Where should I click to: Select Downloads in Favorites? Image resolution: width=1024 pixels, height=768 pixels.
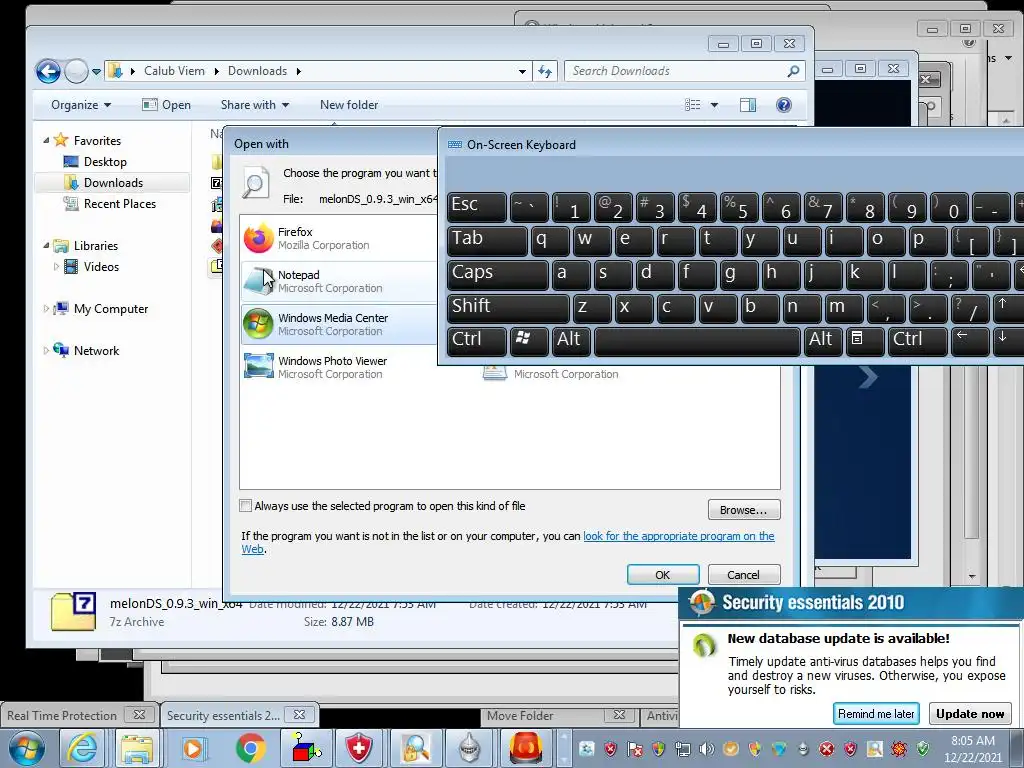(x=112, y=183)
